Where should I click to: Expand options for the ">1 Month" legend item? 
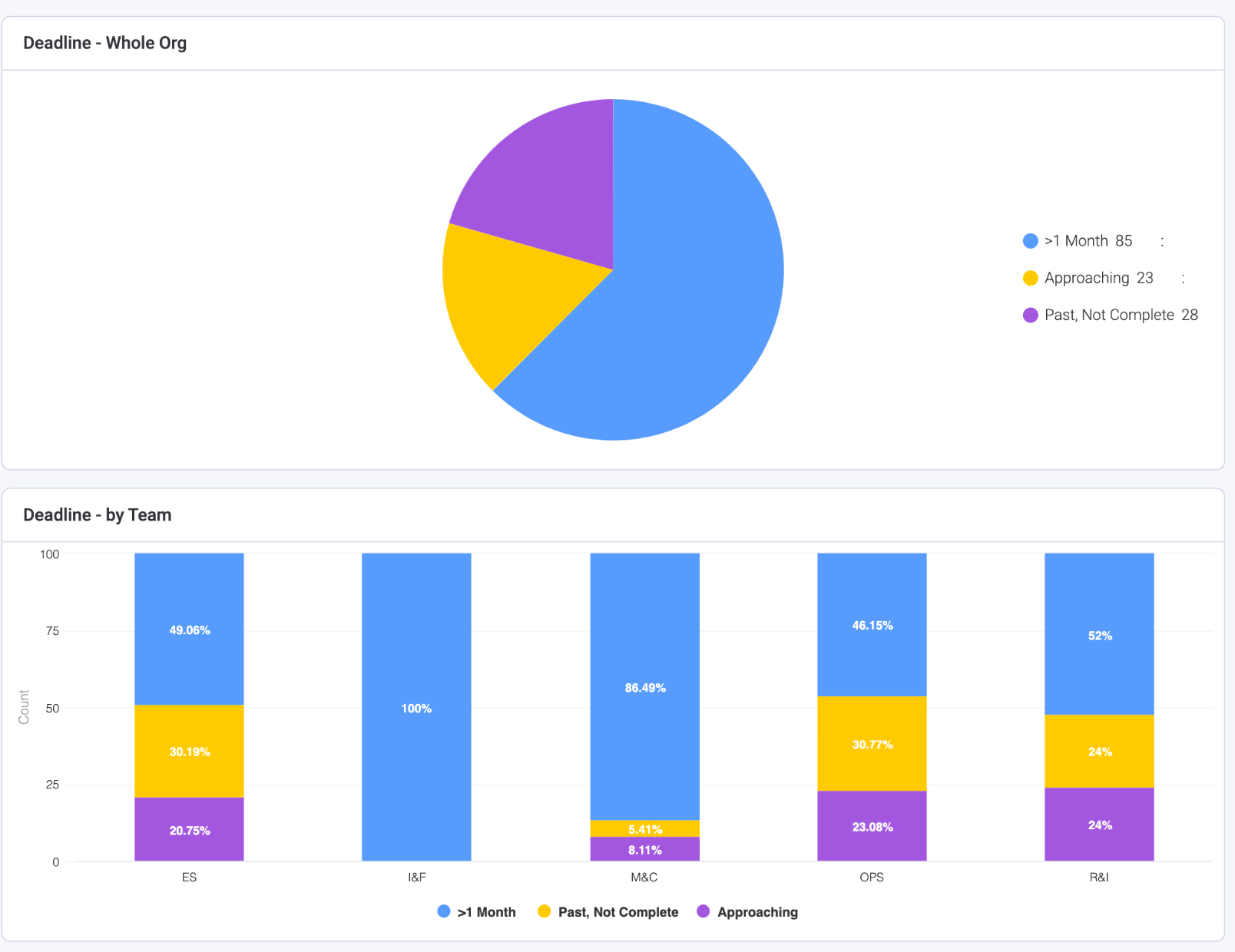(x=1162, y=240)
